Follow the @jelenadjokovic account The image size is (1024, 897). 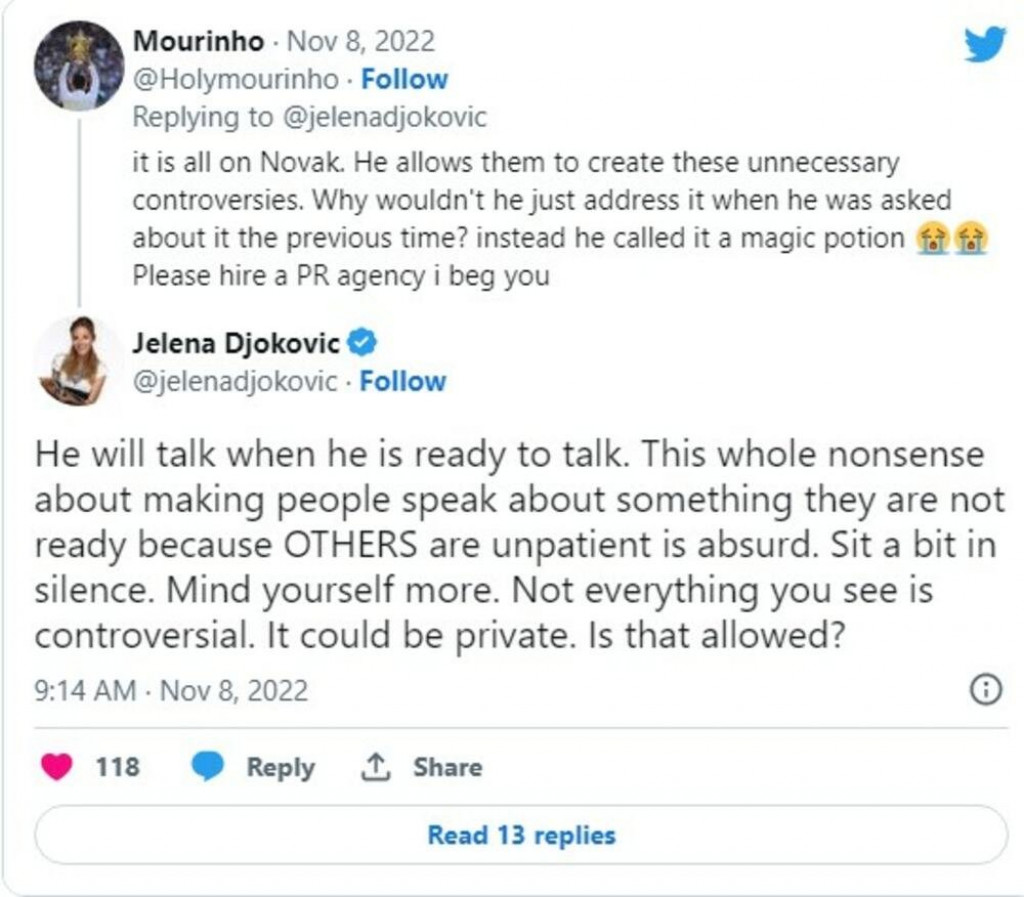tap(402, 381)
